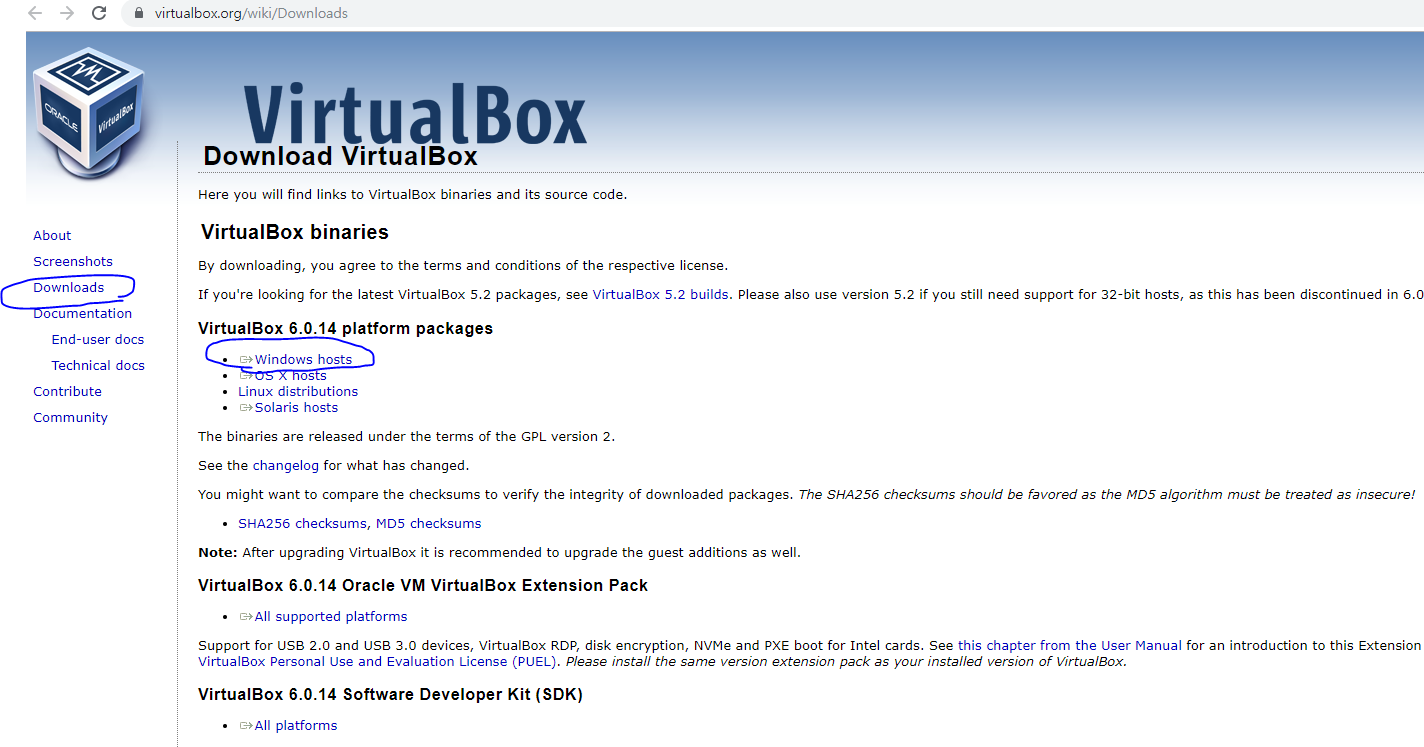
Task: Click the browser back arrow
Action: pos(35,13)
